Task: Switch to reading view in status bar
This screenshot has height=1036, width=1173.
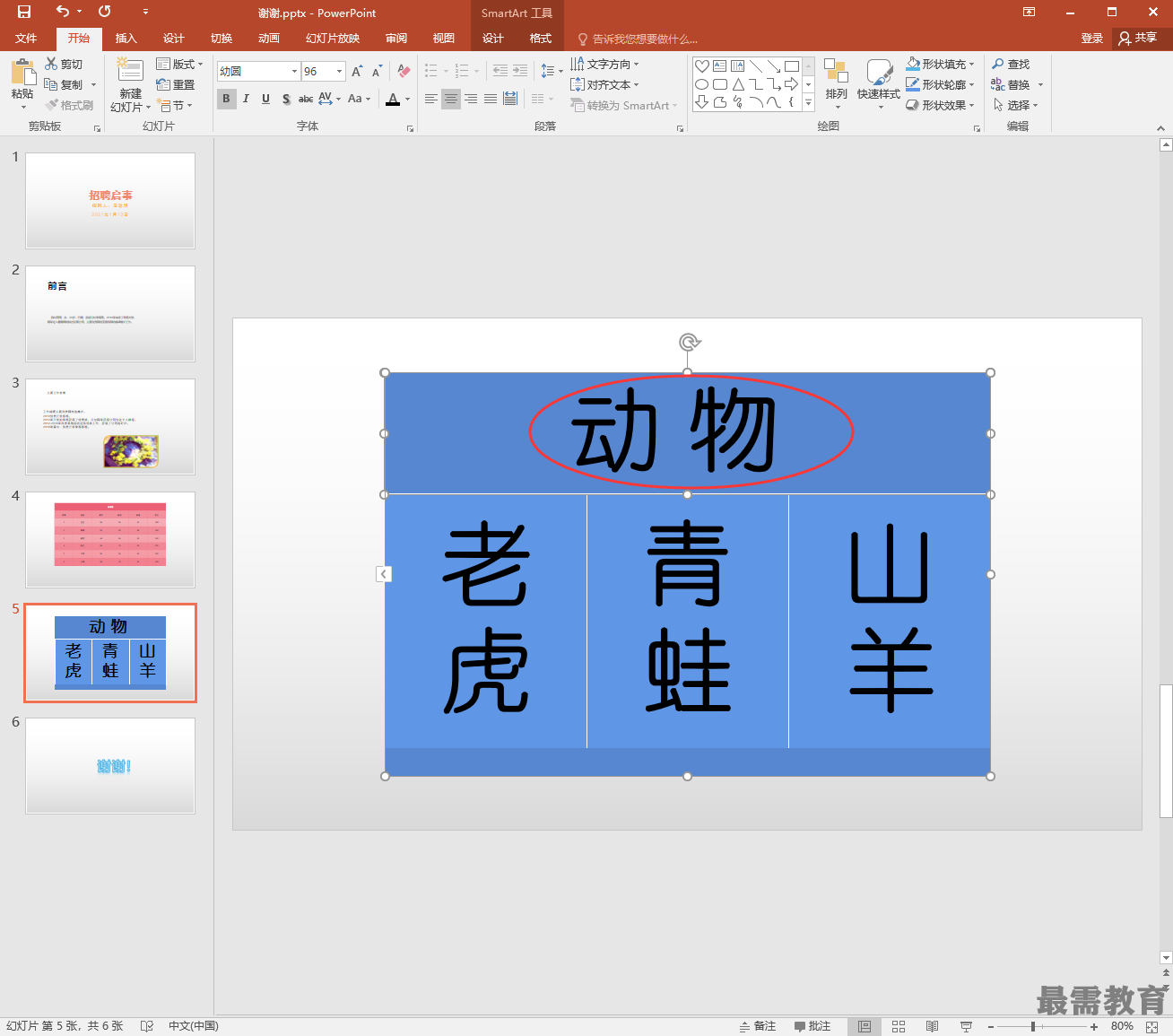Action: point(933,1026)
